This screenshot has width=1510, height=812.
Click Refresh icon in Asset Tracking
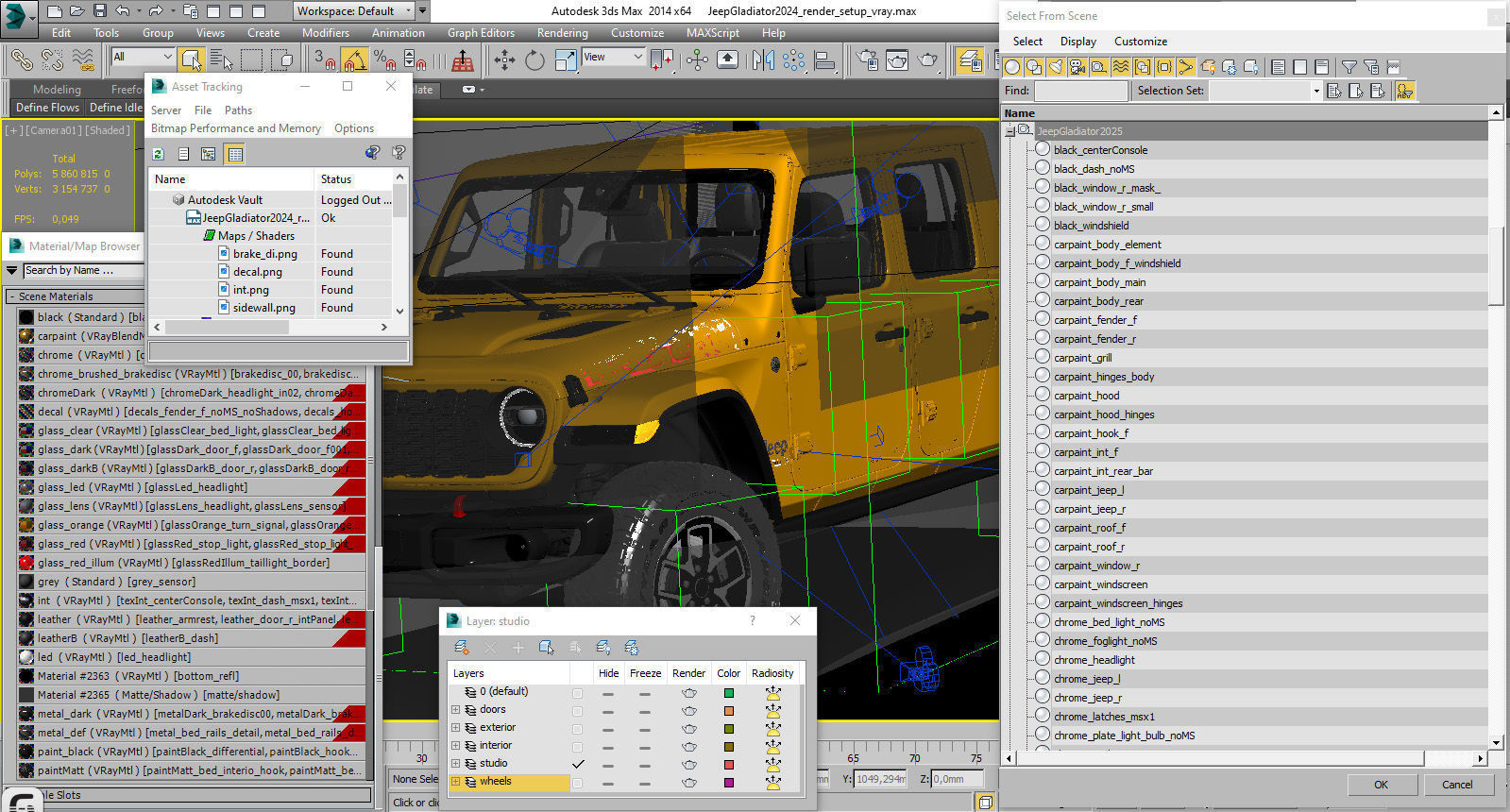click(x=158, y=154)
